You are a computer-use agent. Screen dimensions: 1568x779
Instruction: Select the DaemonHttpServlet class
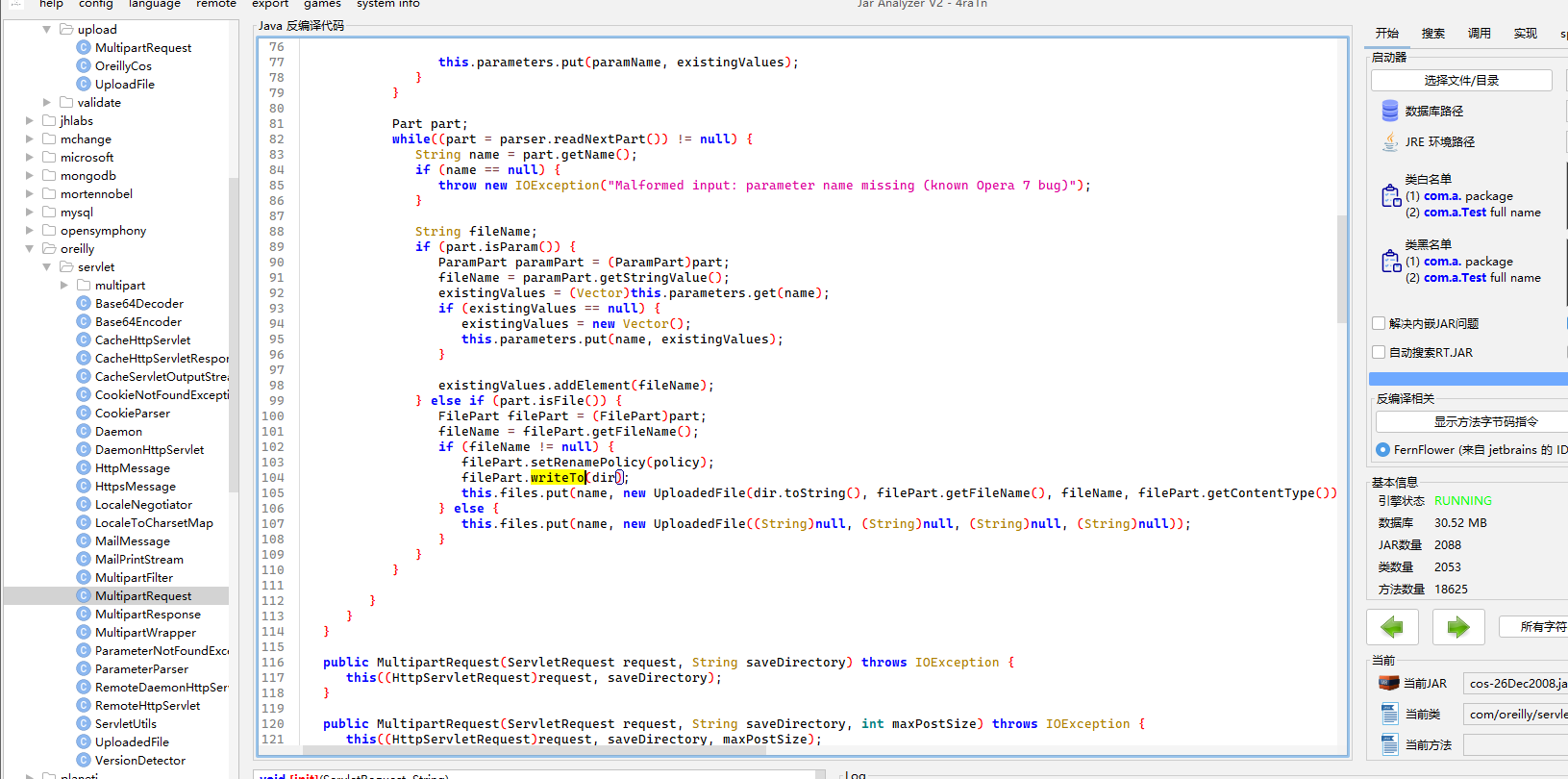(149, 449)
